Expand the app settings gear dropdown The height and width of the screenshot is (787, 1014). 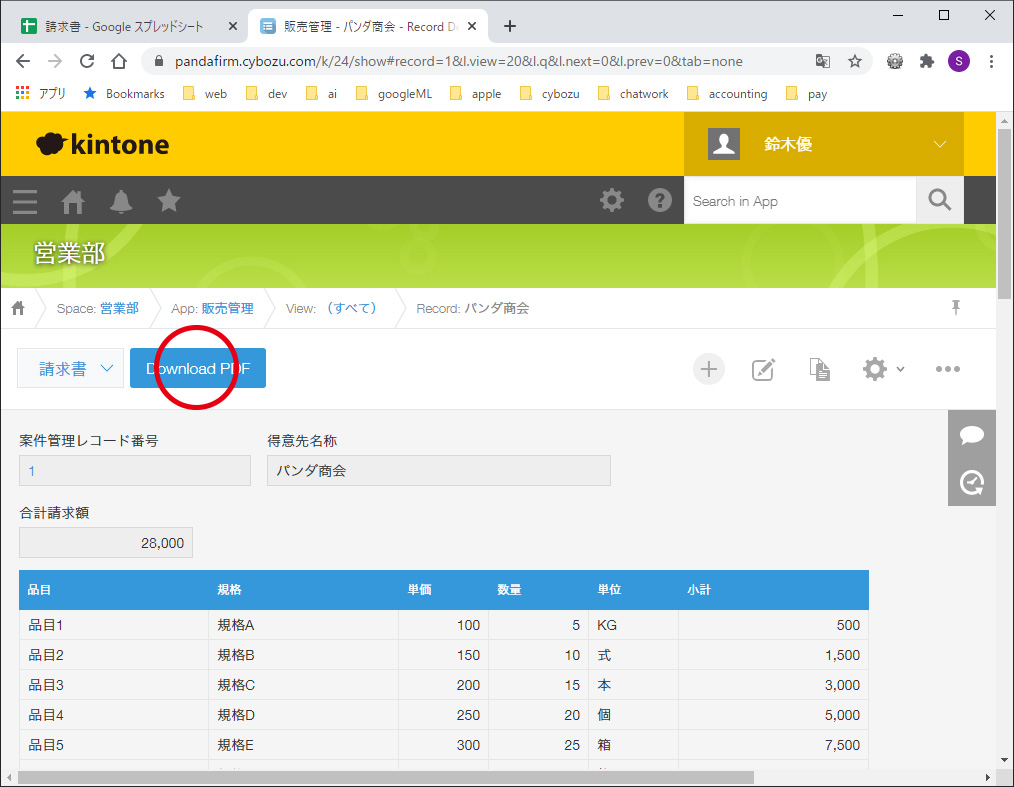point(883,369)
